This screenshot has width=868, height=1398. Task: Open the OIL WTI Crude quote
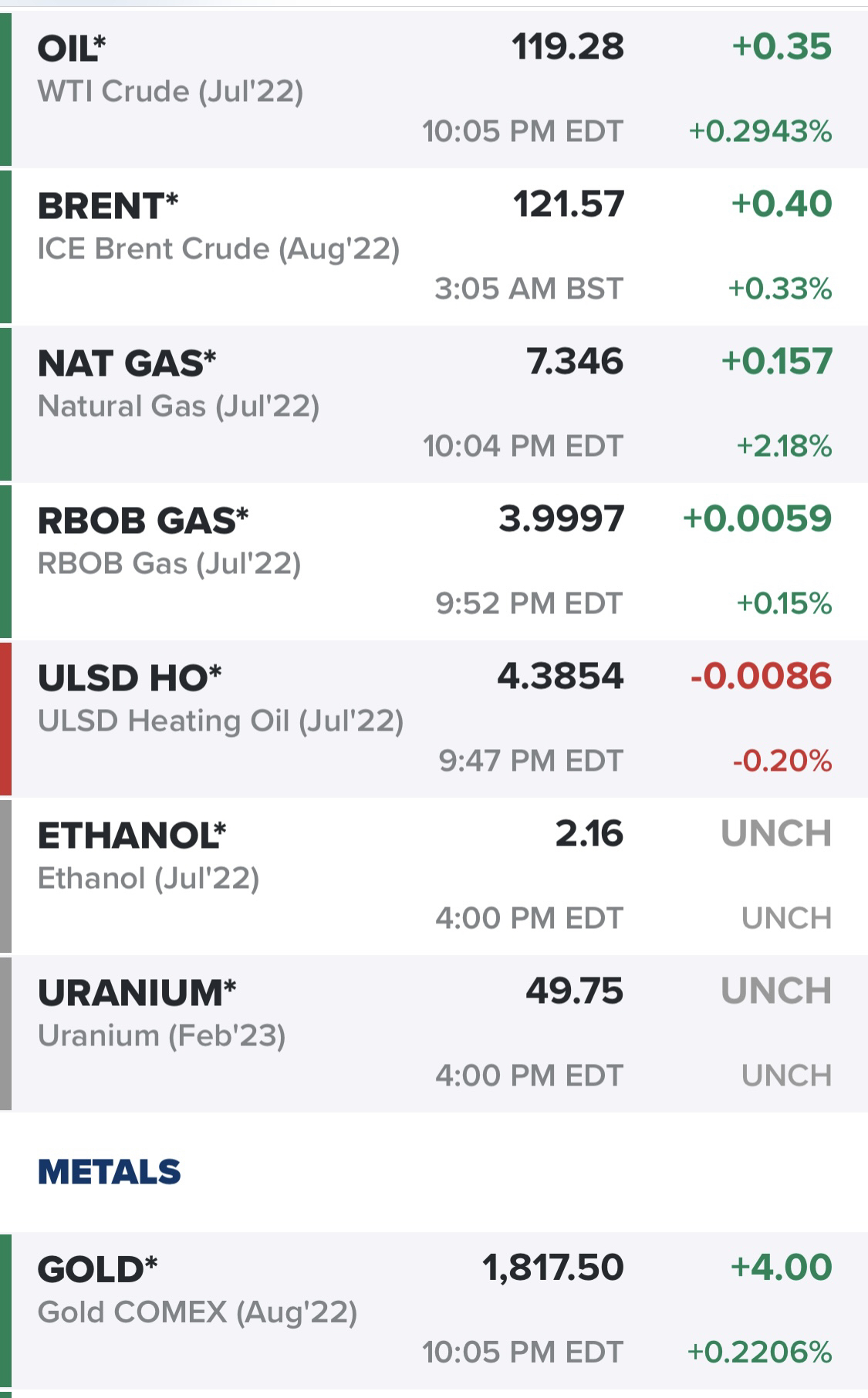point(434,89)
